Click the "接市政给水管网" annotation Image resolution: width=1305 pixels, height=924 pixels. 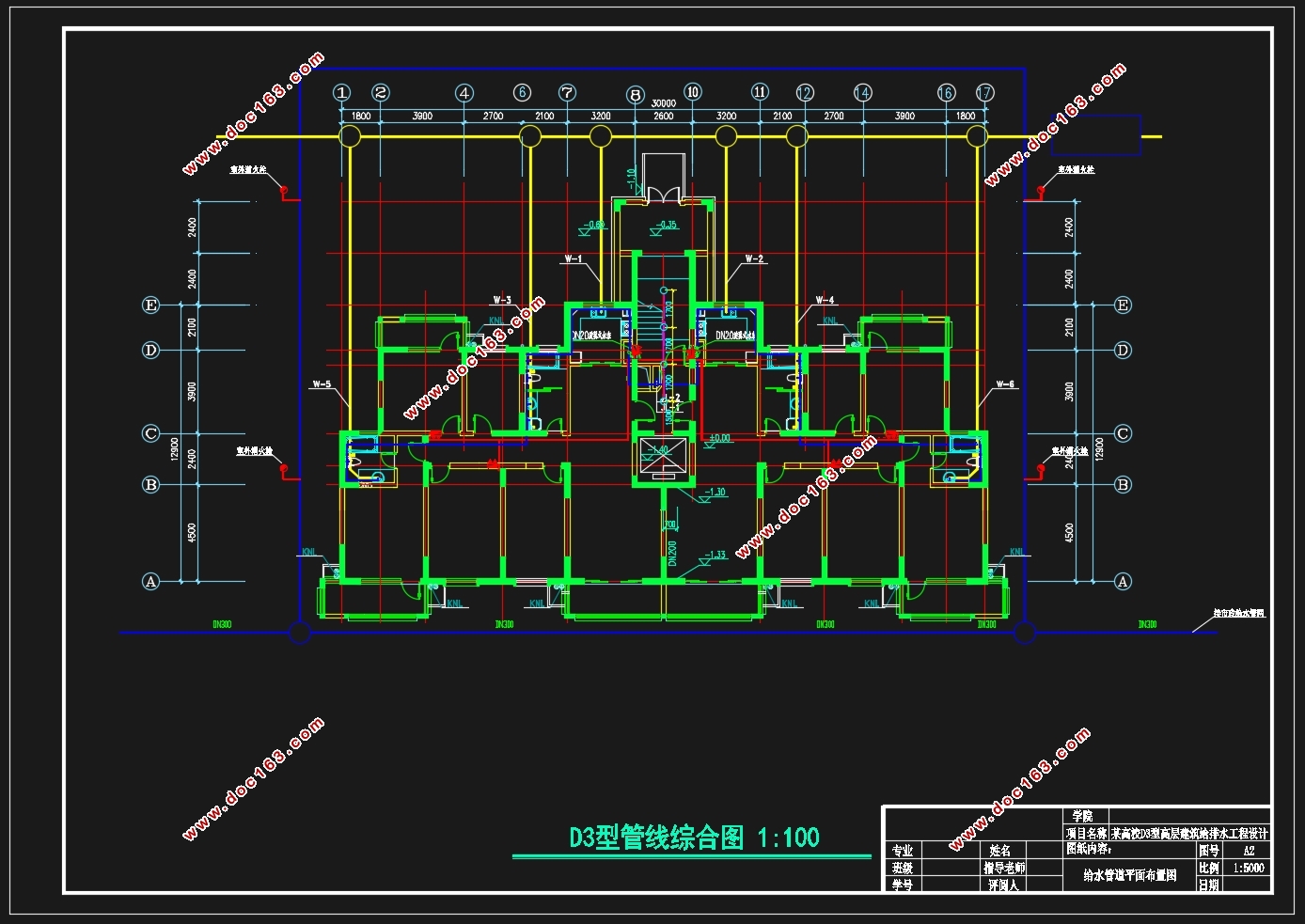(1238, 613)
